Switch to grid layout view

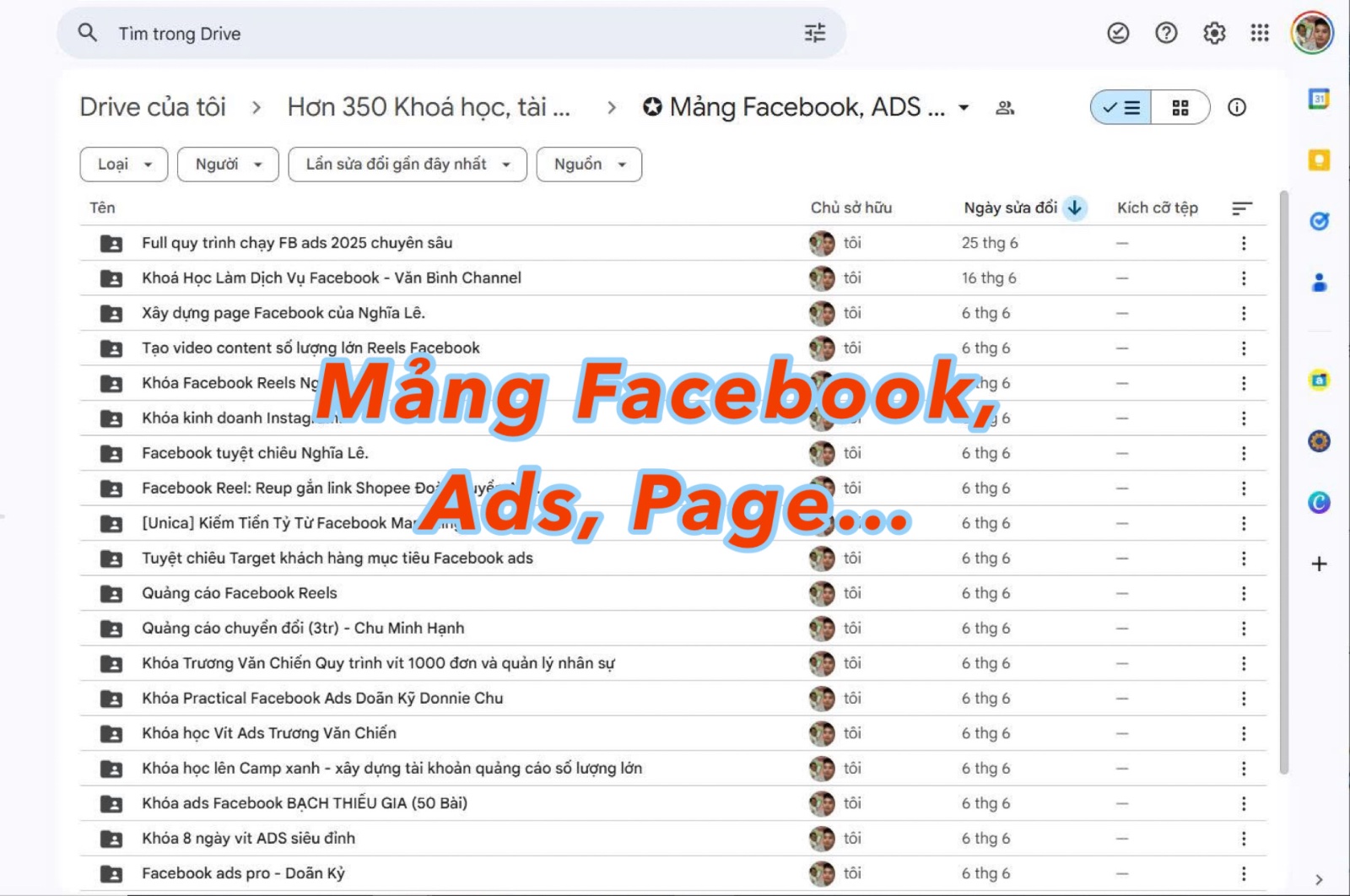[1180, 107]
